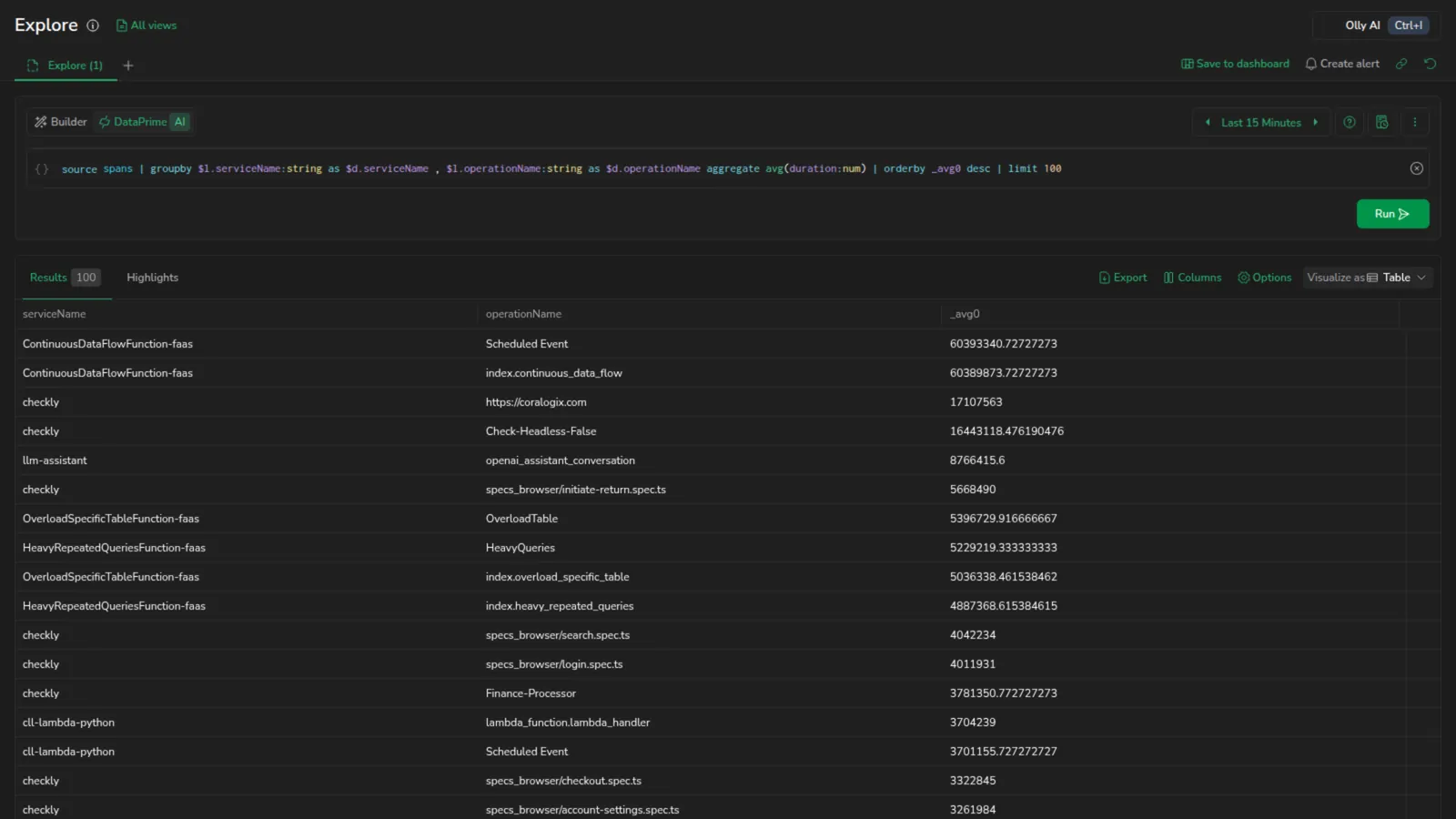The height and width of the screenshot is (819, 1456).
Task: Open All views link
Action: point(147,25)
